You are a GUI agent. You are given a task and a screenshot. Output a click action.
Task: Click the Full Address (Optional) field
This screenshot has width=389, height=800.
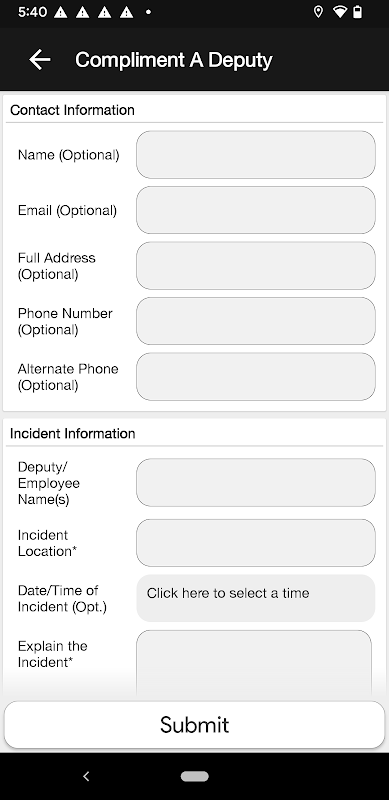click(x=256, y=266)
